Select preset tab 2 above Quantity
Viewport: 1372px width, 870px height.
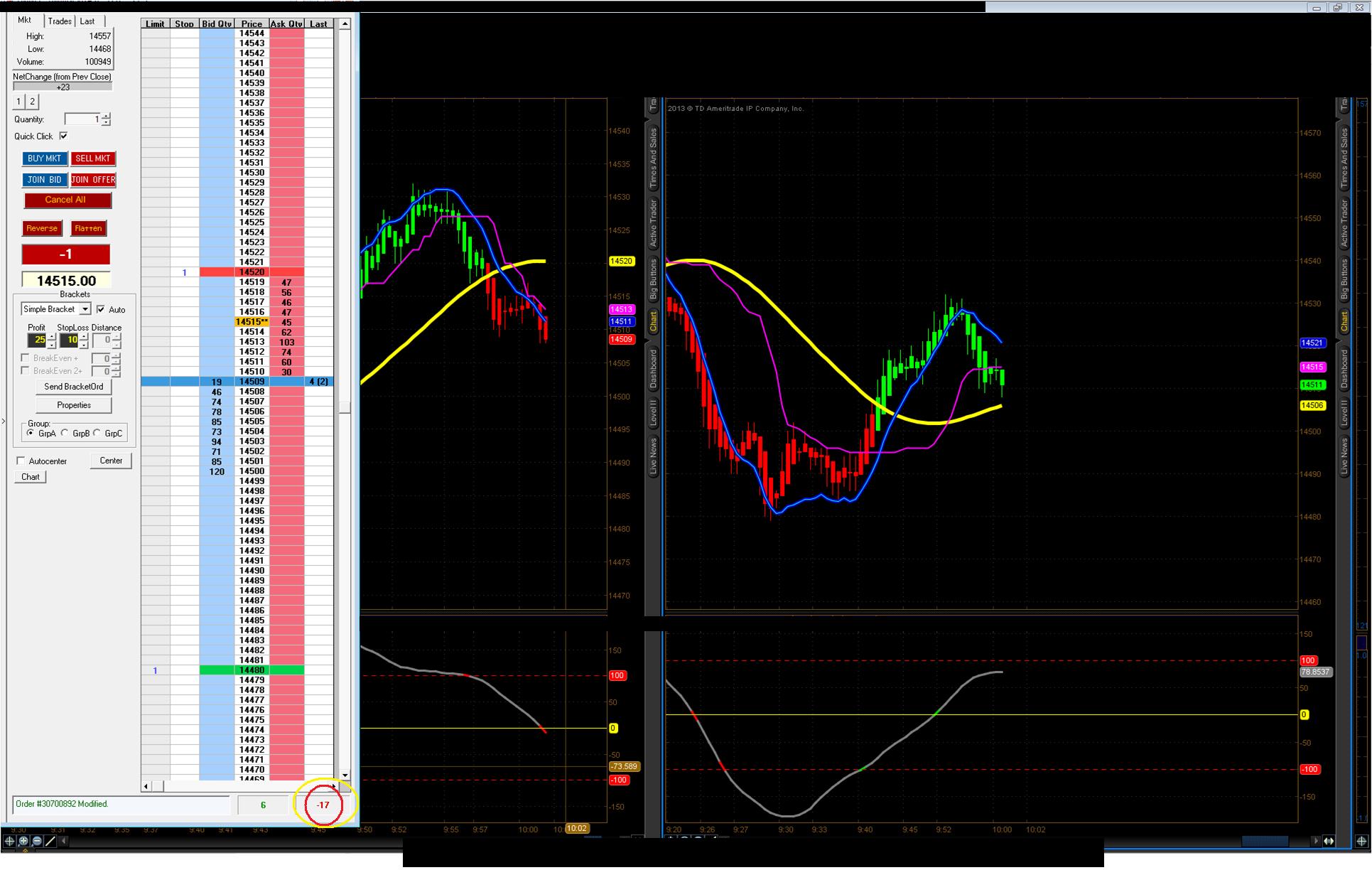(32, 102)
